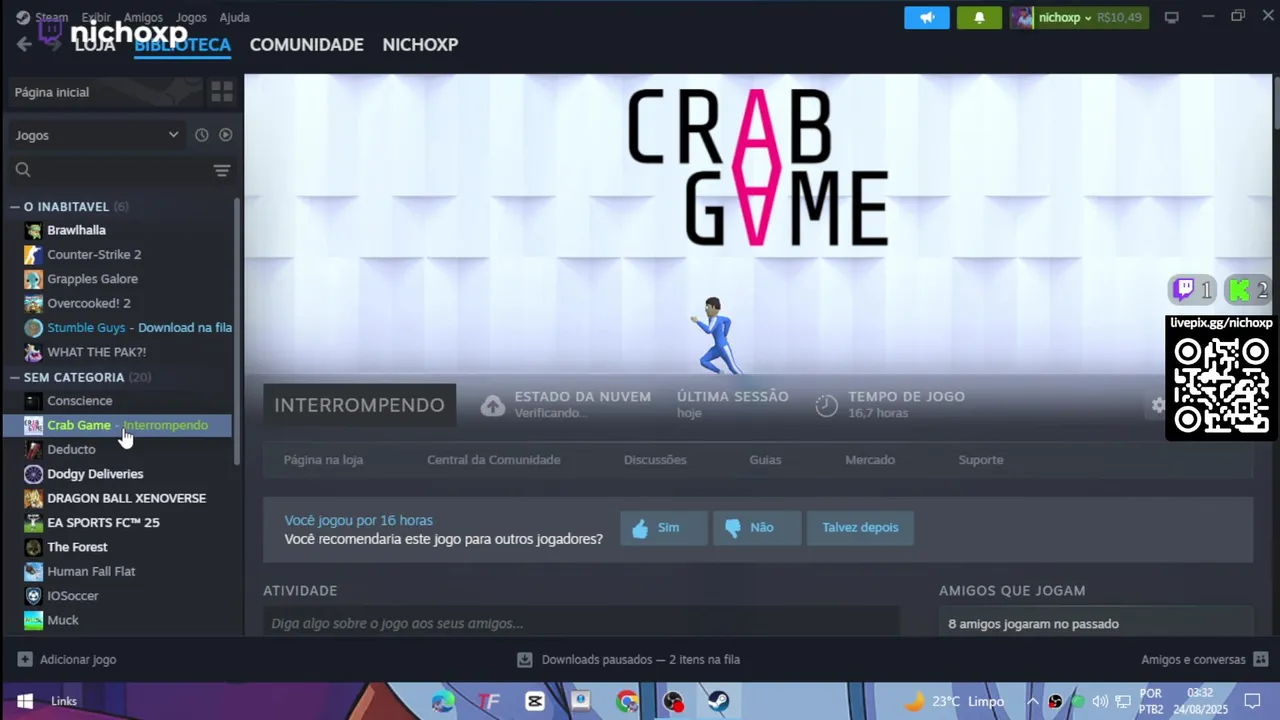
Task: Open Google Chrome from the taskbar
Action: (627, 701)
